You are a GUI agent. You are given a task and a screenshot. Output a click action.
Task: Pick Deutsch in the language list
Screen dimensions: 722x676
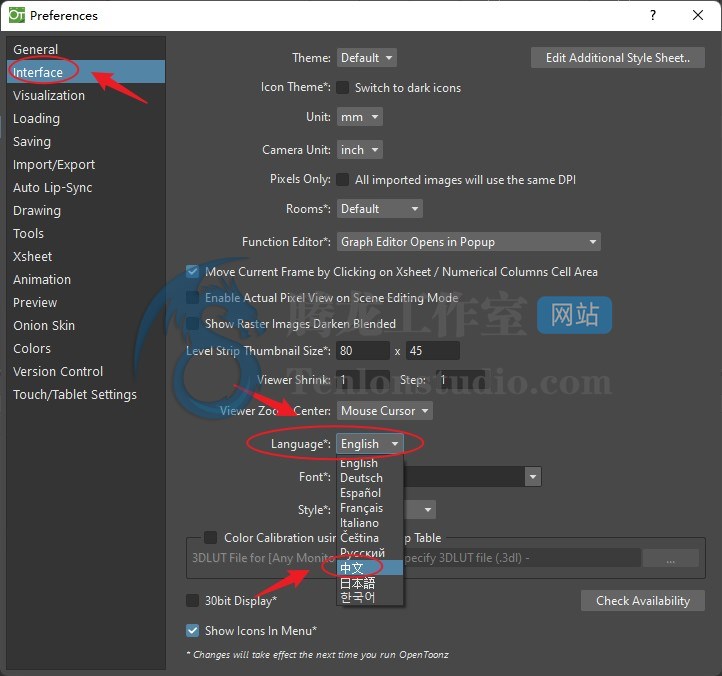pyautogui.click(x=361, y=478)
